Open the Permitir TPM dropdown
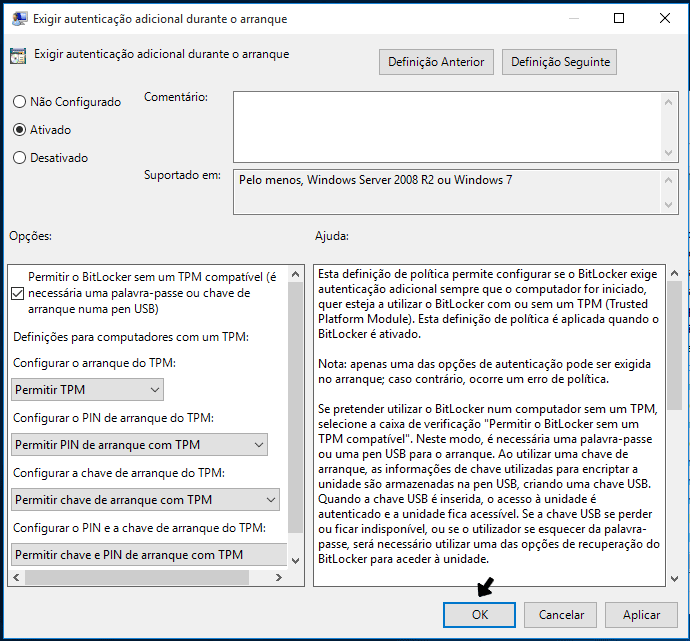Screen dimensions: 690x641 click(87, 390)
